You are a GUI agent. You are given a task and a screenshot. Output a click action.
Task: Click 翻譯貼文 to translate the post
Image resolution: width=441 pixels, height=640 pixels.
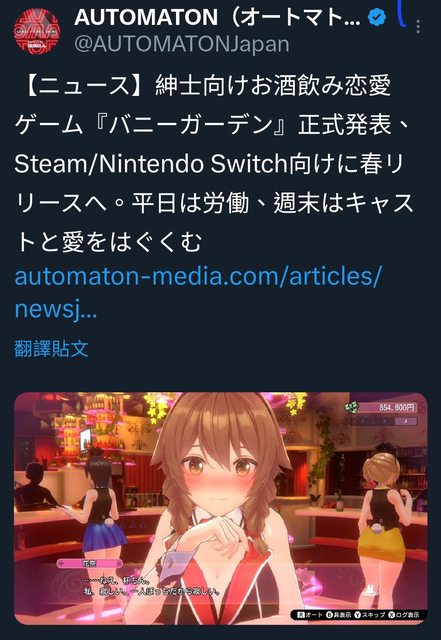(x=51, y=349)
